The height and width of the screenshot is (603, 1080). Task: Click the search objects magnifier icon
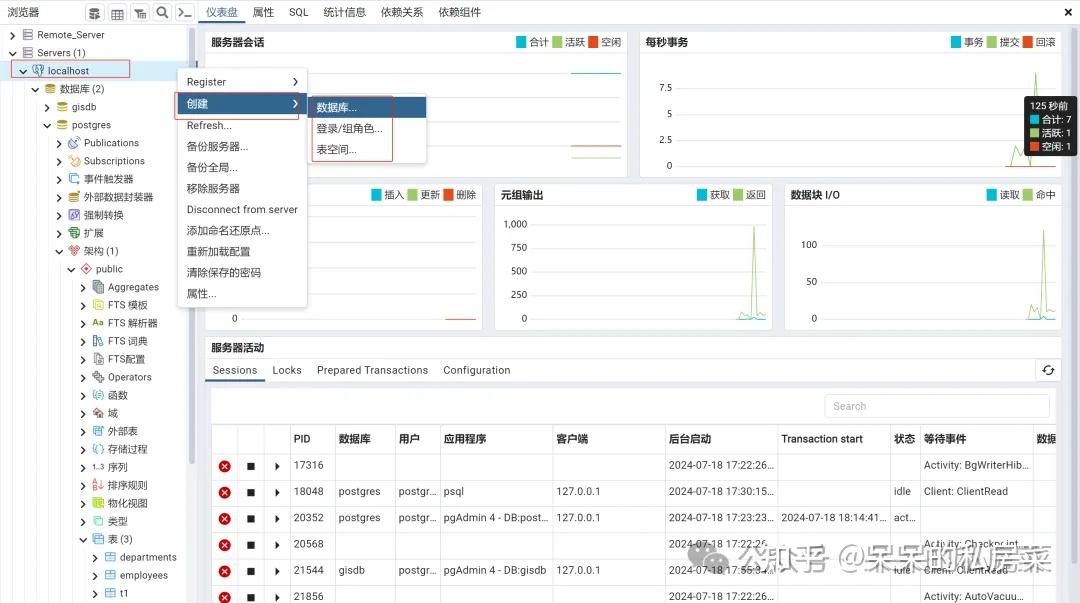pyautogui.click(x=162, y=12)
